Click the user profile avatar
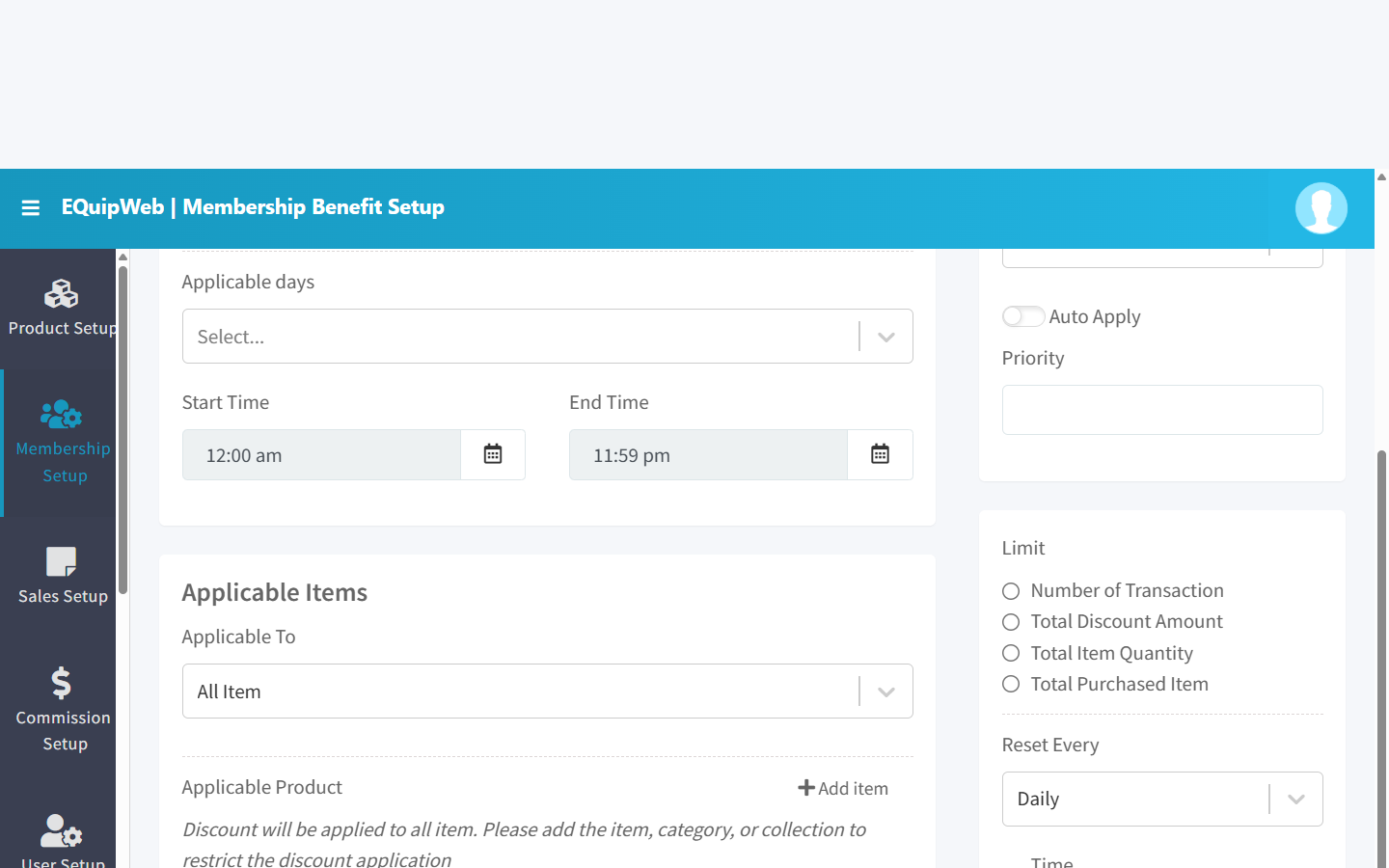The width and height of the screenshot is (1389, 868). [x=1321, y=208]
